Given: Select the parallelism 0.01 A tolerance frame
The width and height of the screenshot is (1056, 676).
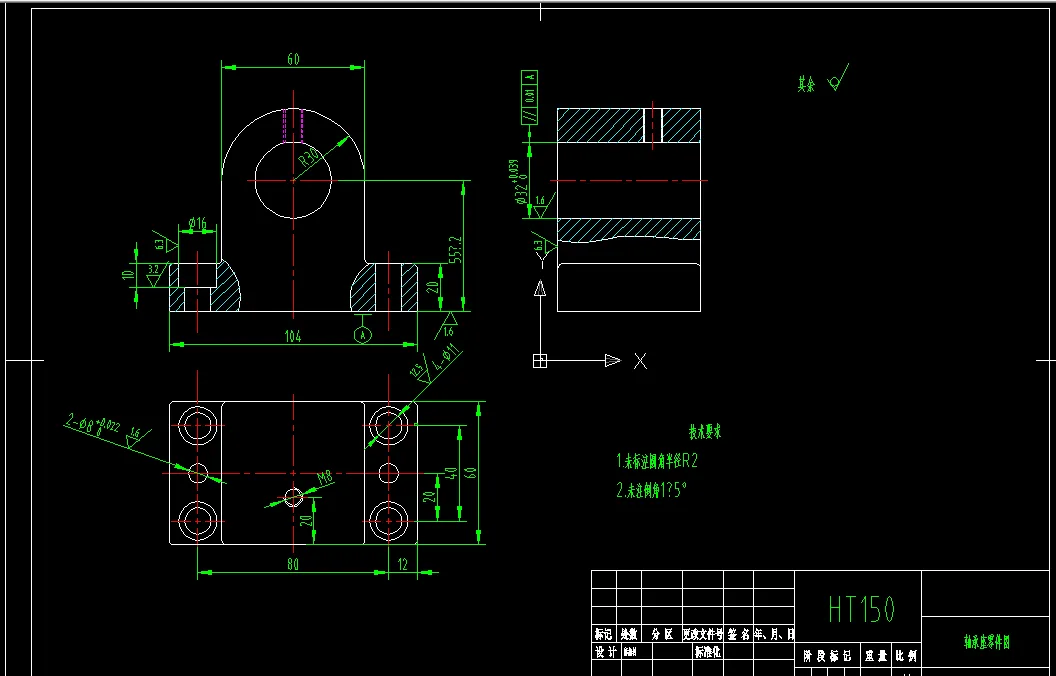Looking at the screenshot, I should [529, 96].
